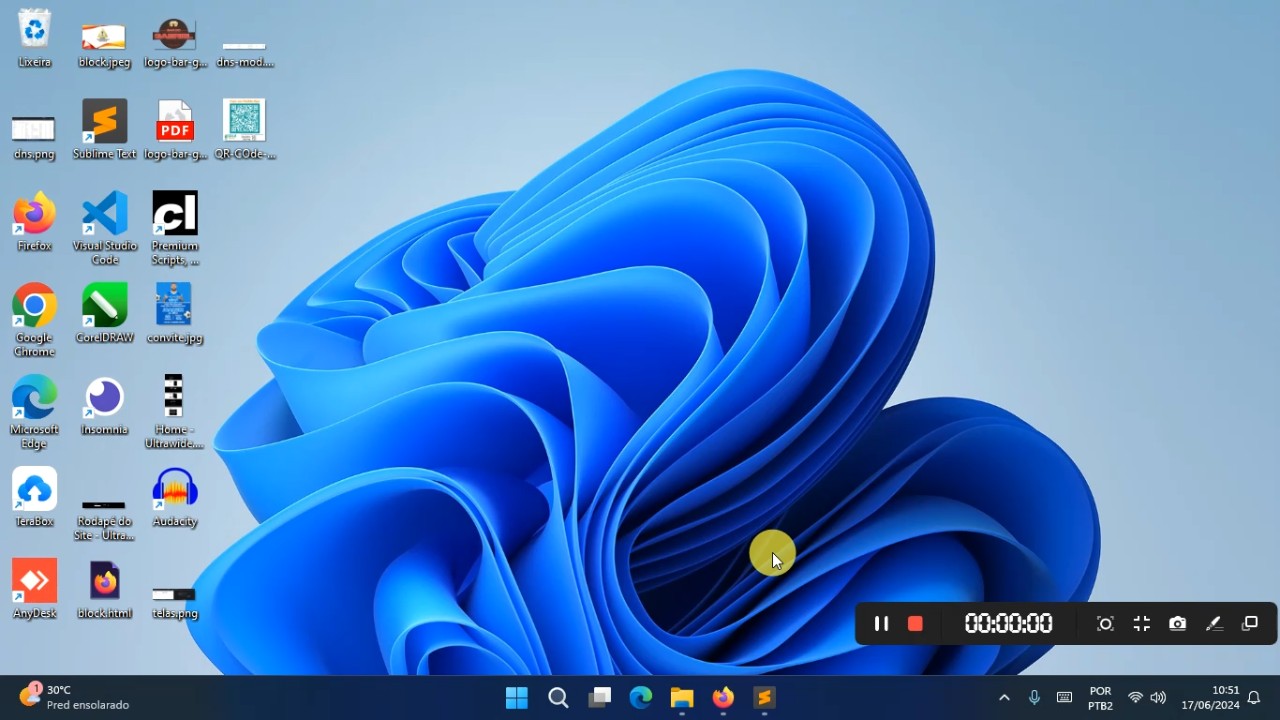The width and height of the screenshot is (1280, 720).
Task: Collapse the recorder bar with the shrink icon
Action: tap(1142, 624)
